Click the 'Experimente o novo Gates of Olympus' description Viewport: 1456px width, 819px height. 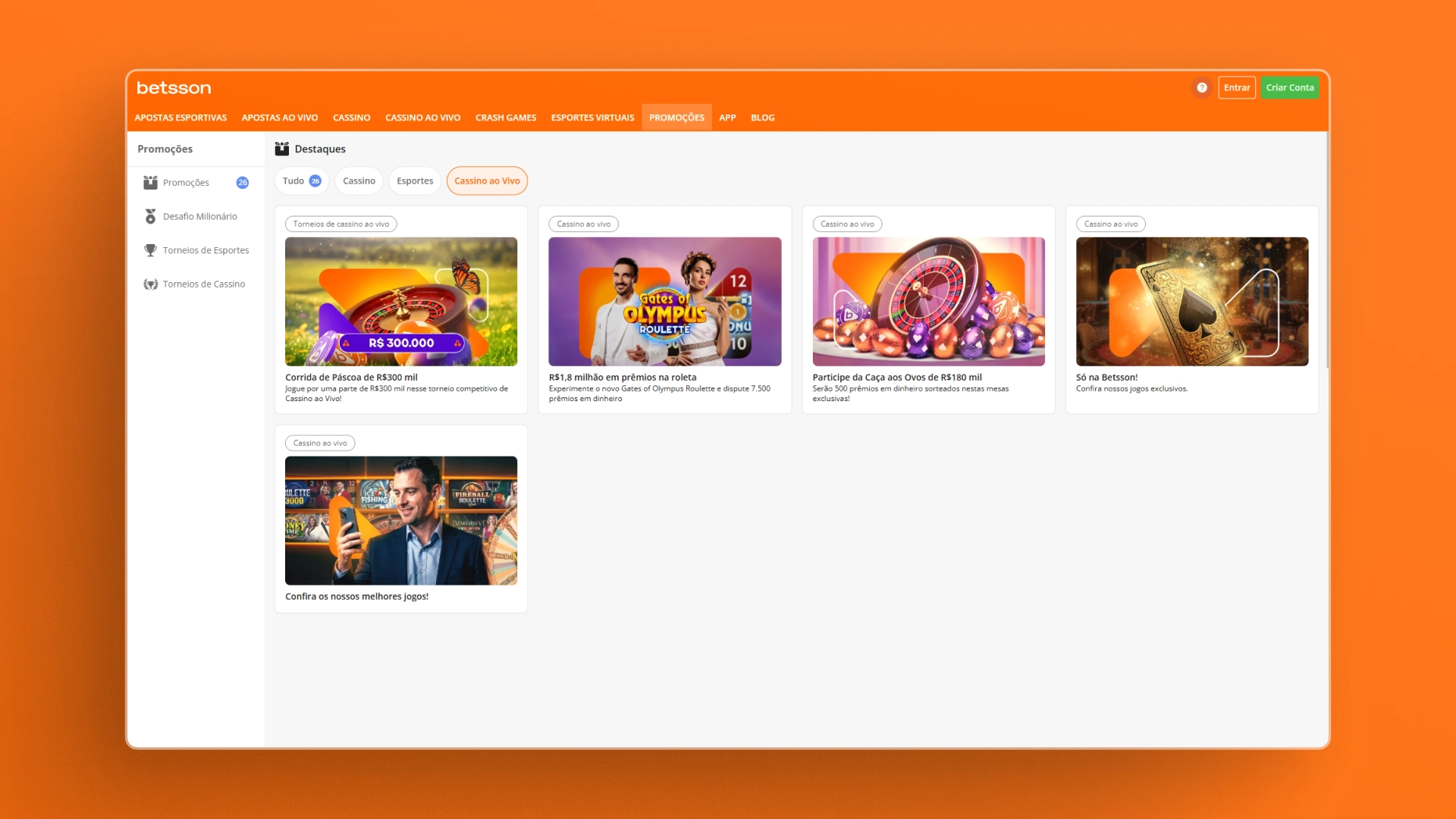coord(659,394)
